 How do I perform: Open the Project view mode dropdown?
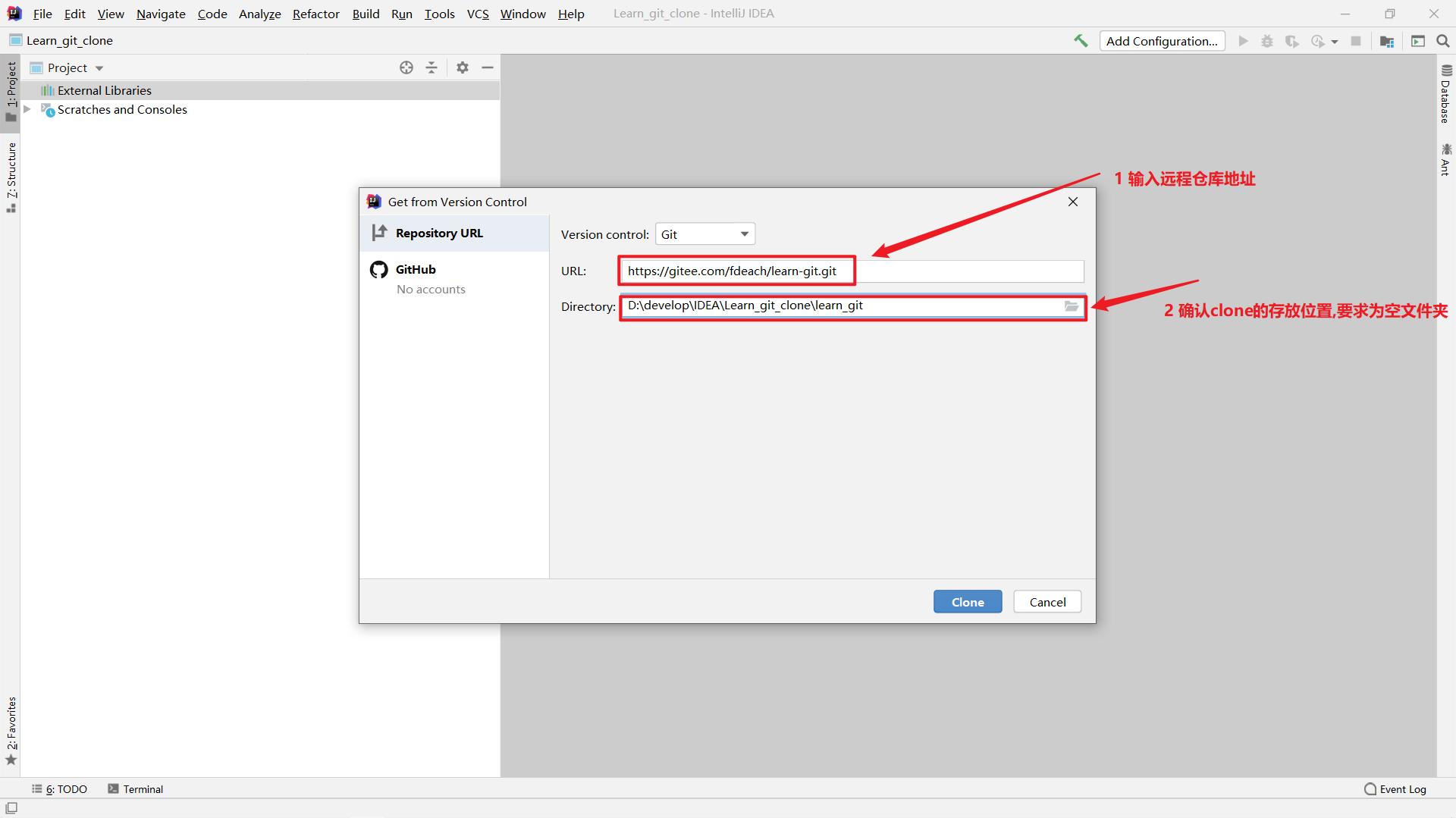99,68
